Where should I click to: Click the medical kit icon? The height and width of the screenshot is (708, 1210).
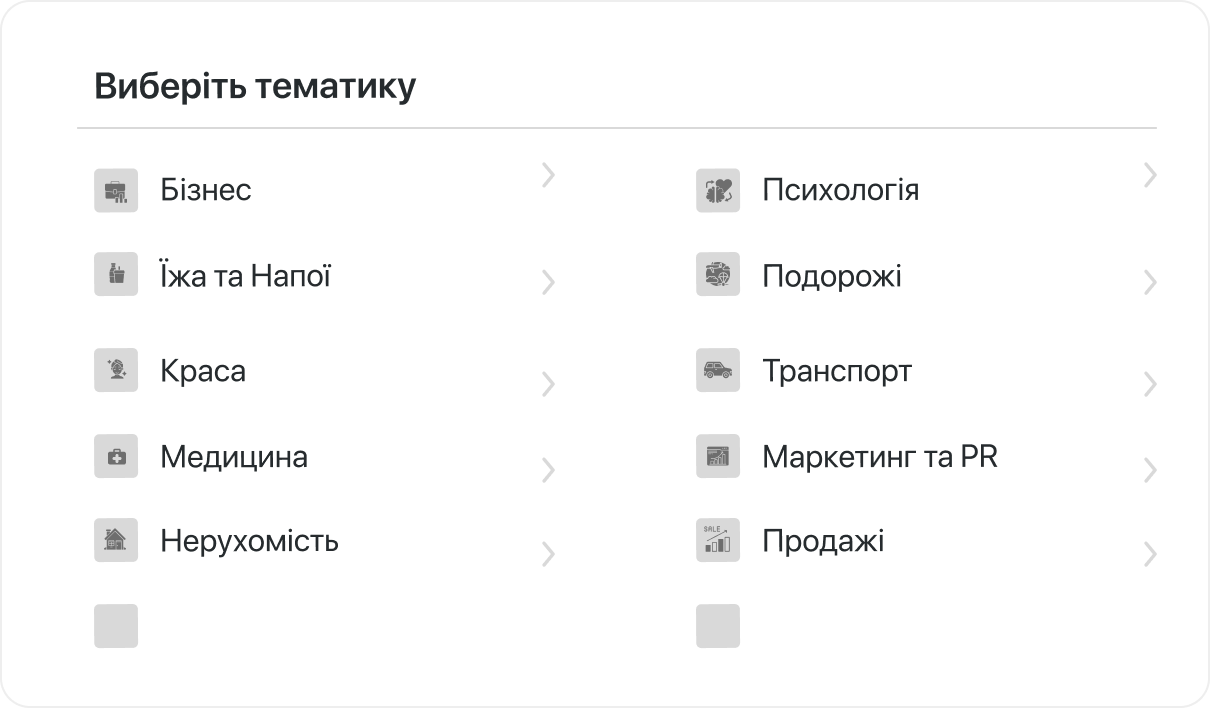[116, 456]
